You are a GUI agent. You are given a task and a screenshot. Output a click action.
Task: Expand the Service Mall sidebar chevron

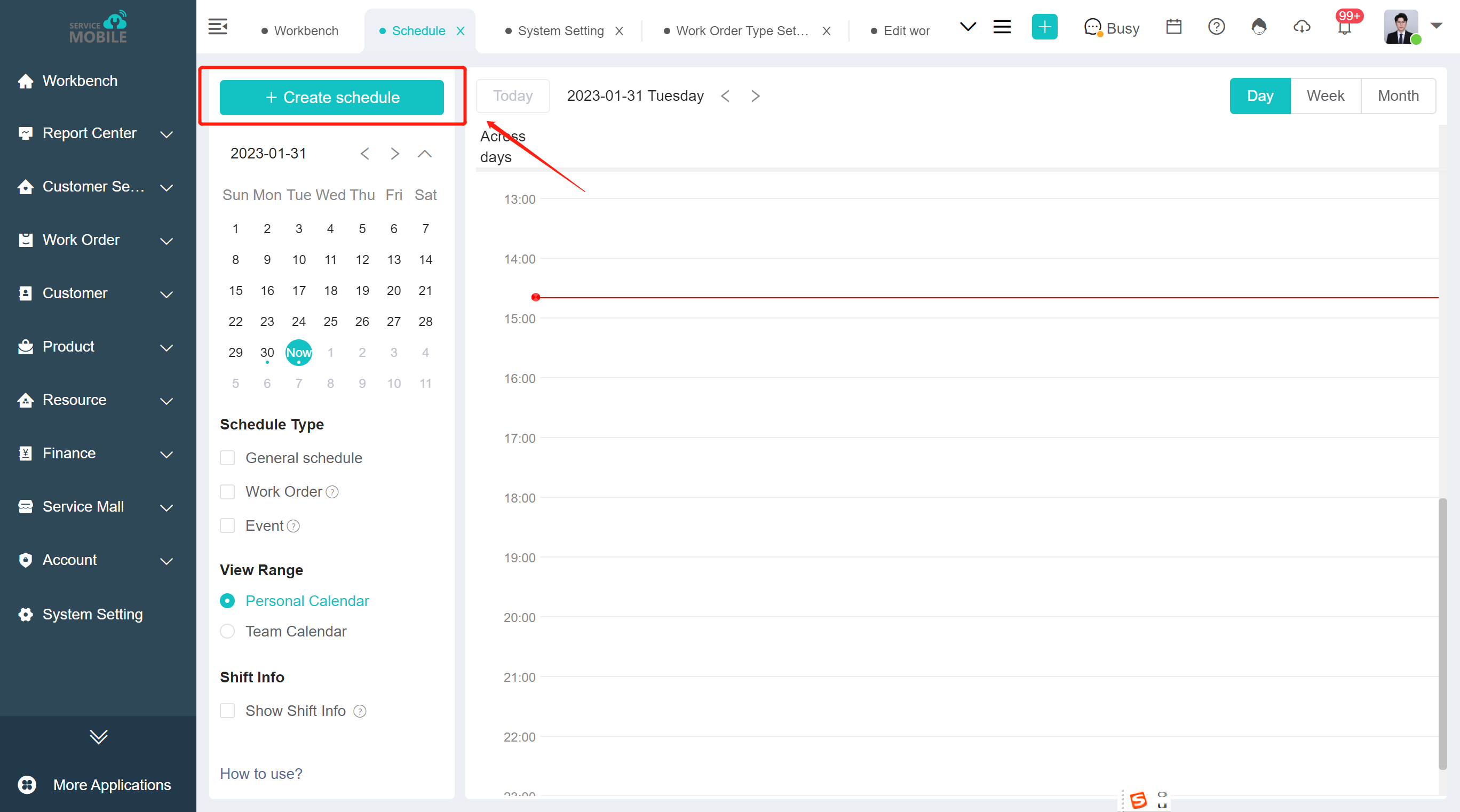coord(166,508)
